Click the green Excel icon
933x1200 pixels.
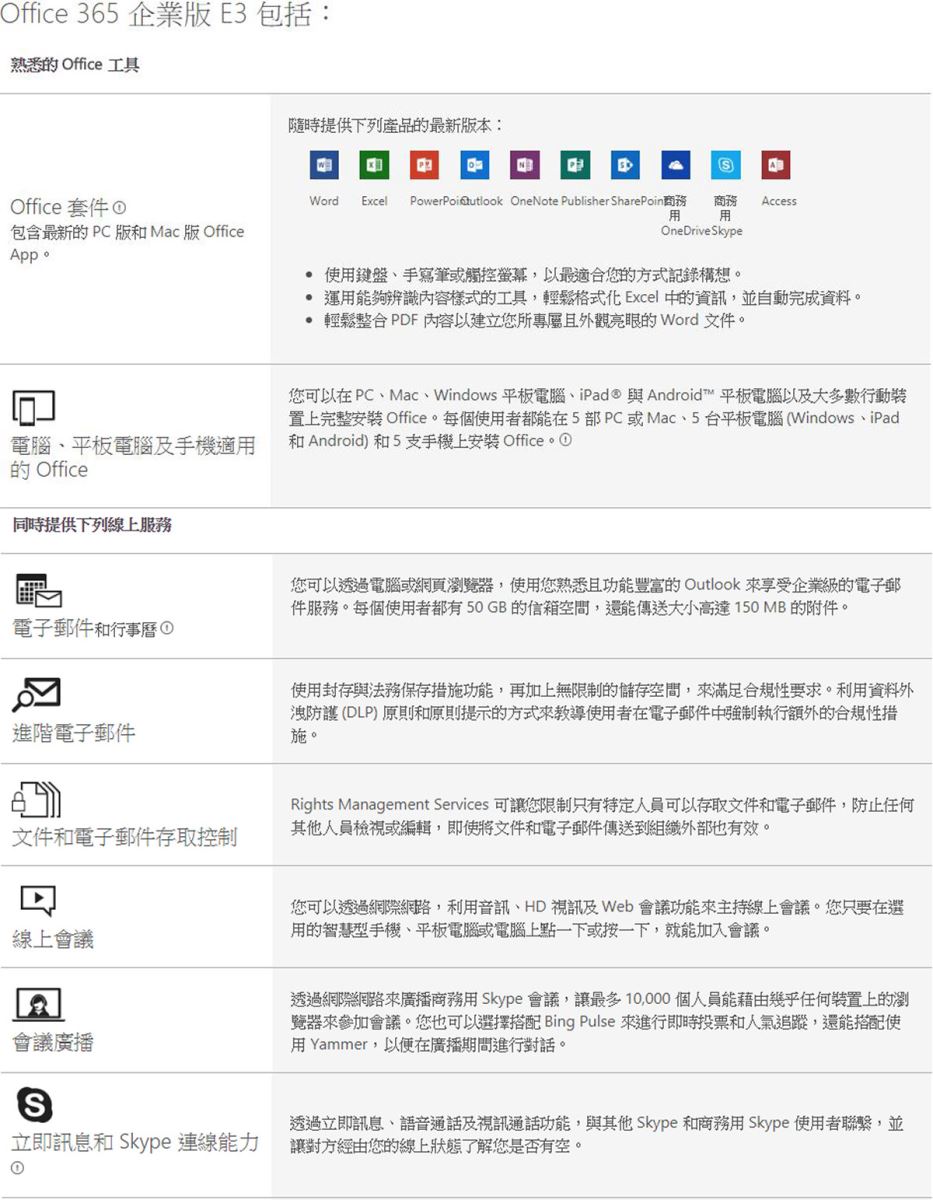[374, 165]
